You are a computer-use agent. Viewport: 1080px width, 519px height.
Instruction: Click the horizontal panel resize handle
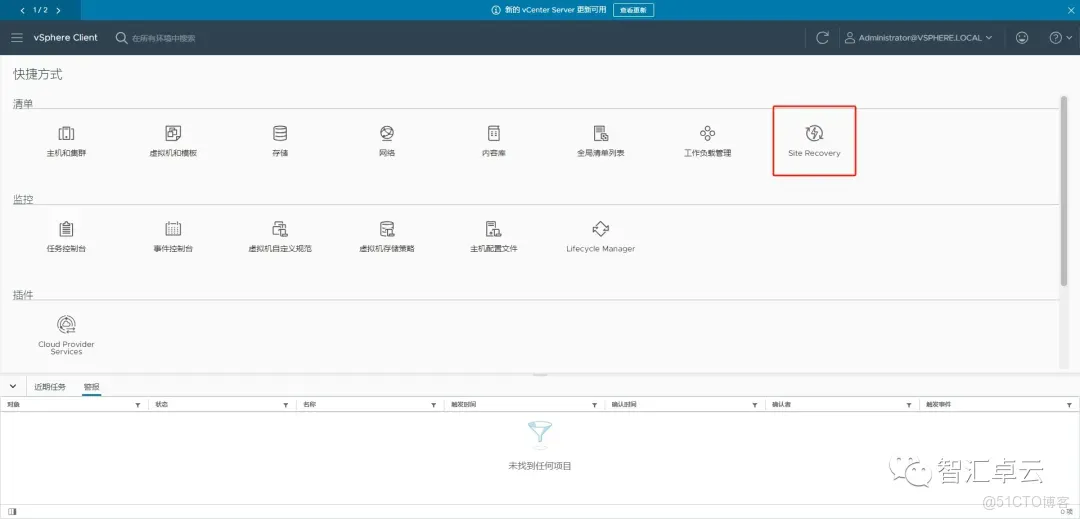click(x=540, y=375)
